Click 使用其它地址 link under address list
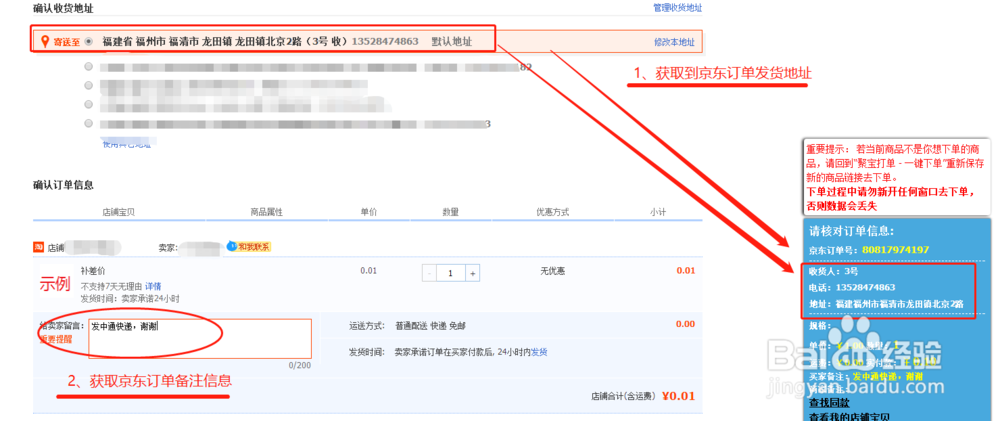The image size is (1000, 421). click(x=127, y=144)
